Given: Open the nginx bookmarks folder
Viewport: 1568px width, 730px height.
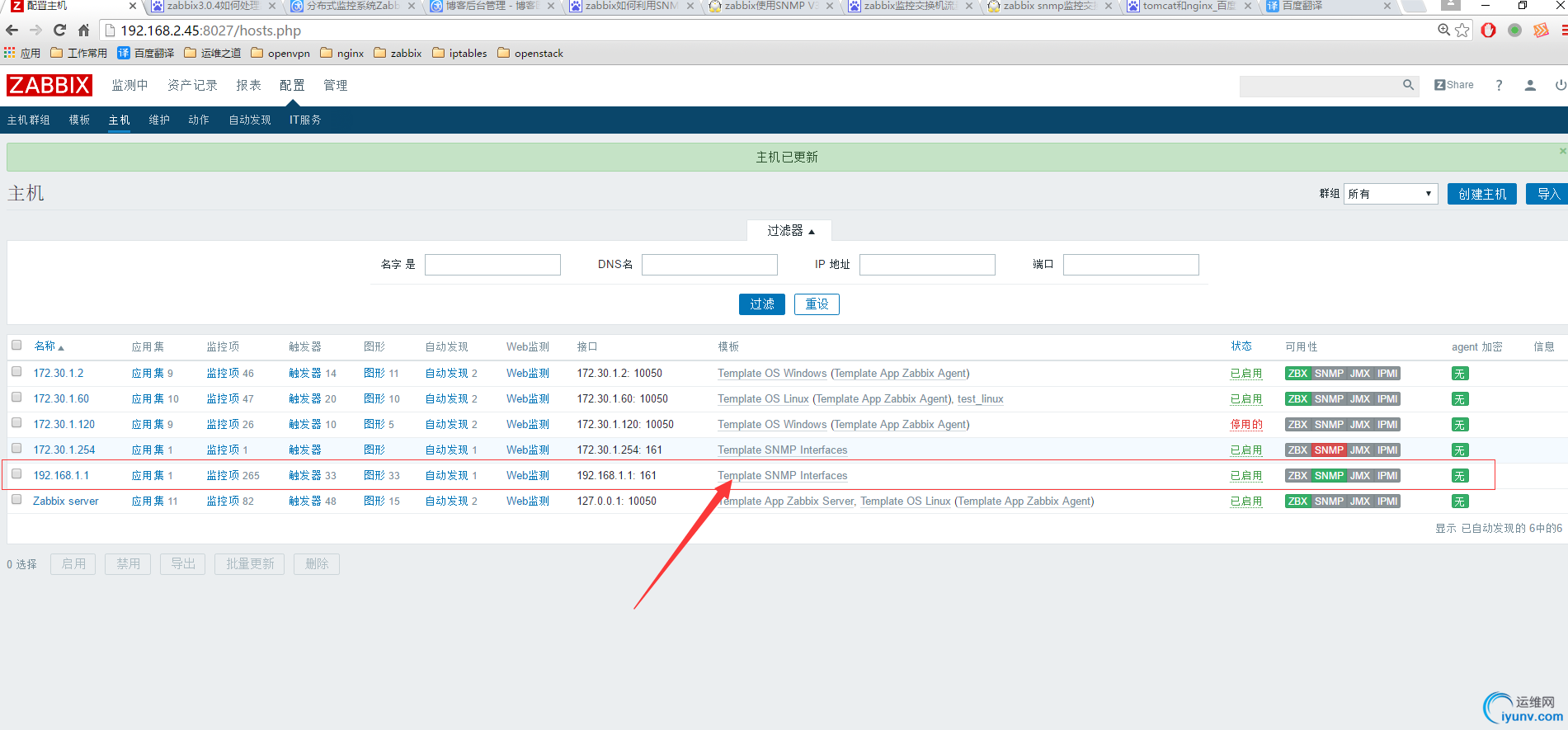Looking at the screenshot, I should point(342,53).
